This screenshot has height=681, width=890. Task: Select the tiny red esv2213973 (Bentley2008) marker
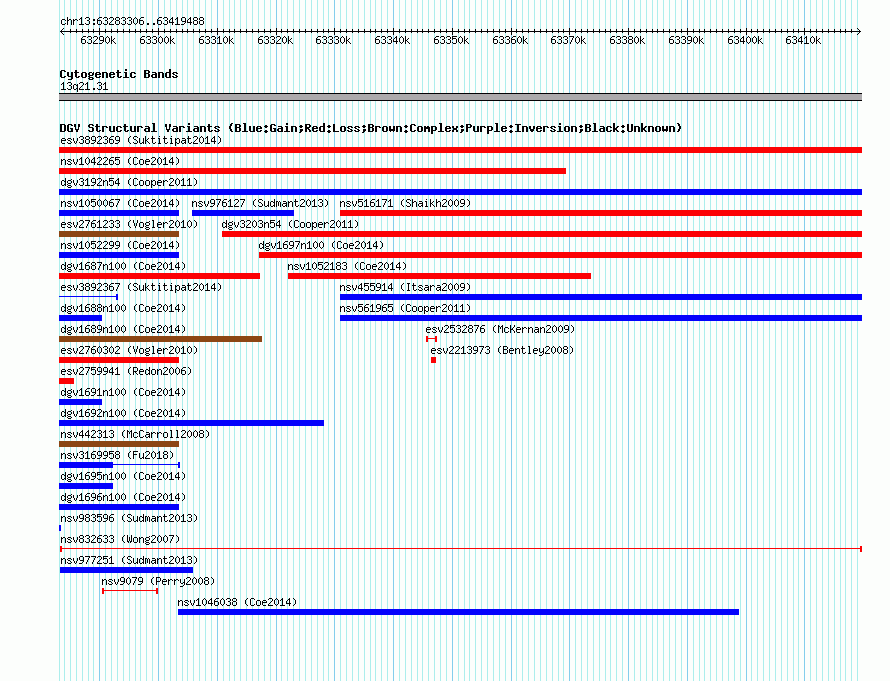(434, 360)
